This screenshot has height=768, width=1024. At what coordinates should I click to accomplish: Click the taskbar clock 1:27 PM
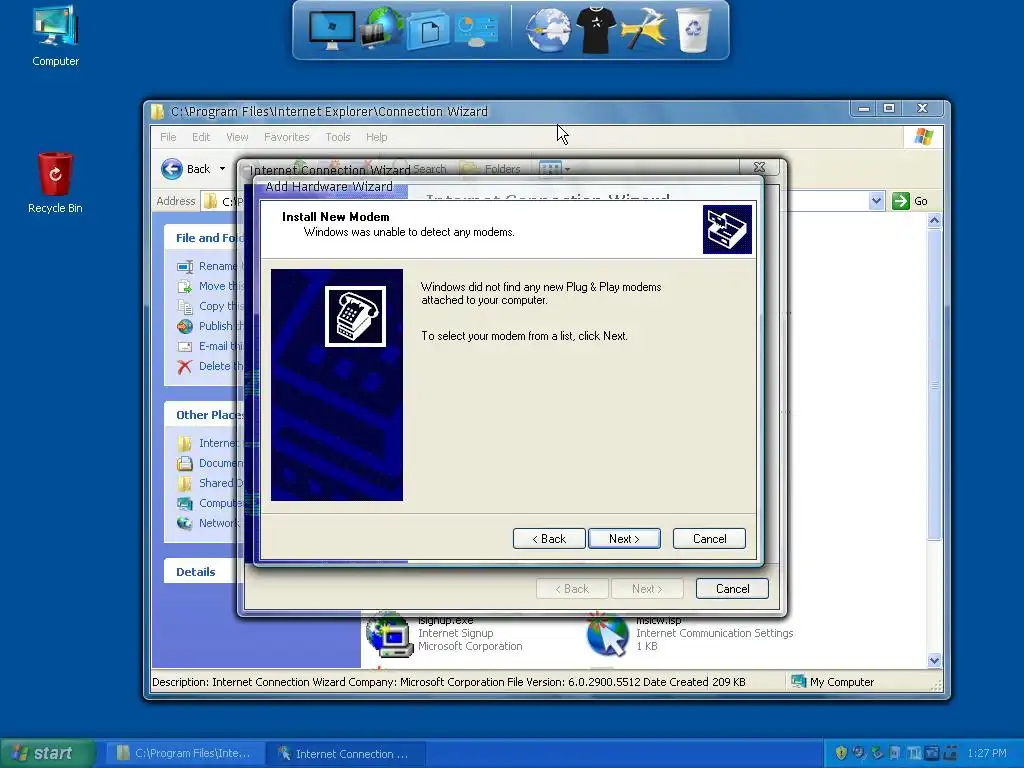(987, 753)
